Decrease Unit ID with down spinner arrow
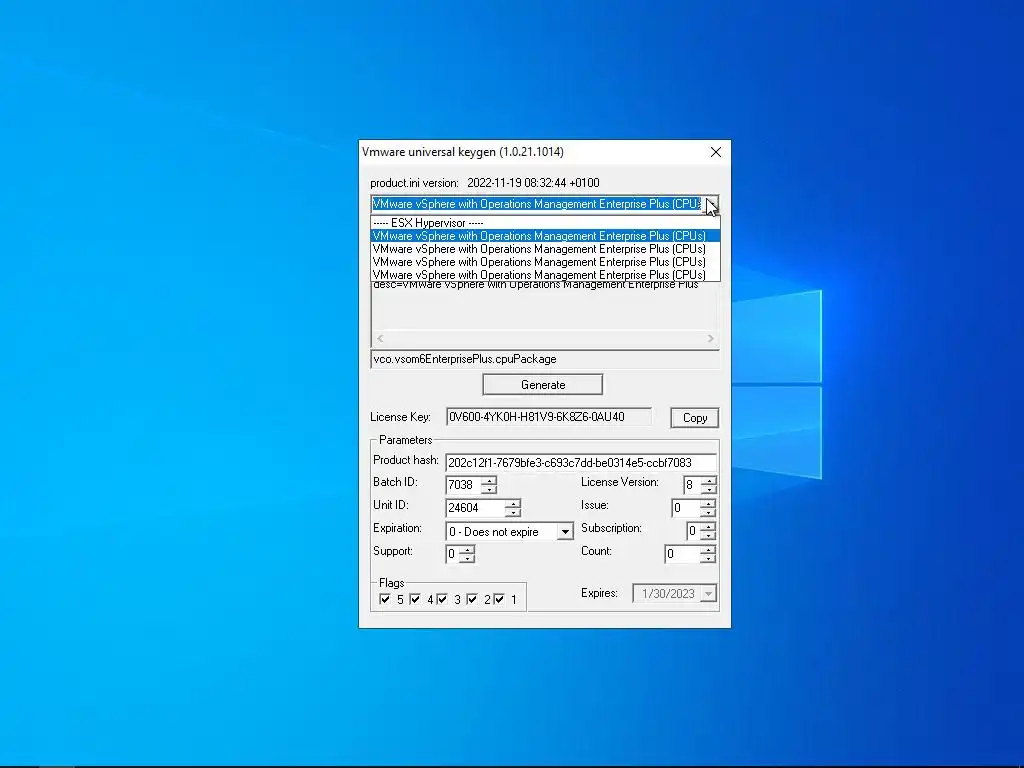Image resolution: width=1024 pixels, height=768 pixels. pyautogui.click(x=513, y=512)
